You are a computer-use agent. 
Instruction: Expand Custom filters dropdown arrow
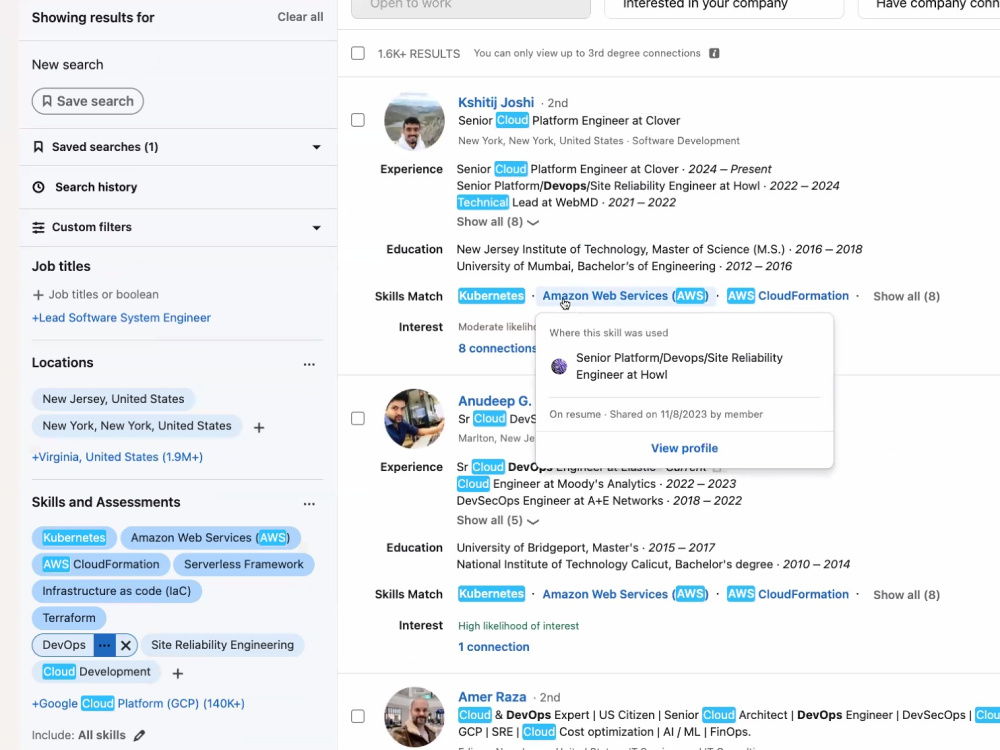[316, 228]
